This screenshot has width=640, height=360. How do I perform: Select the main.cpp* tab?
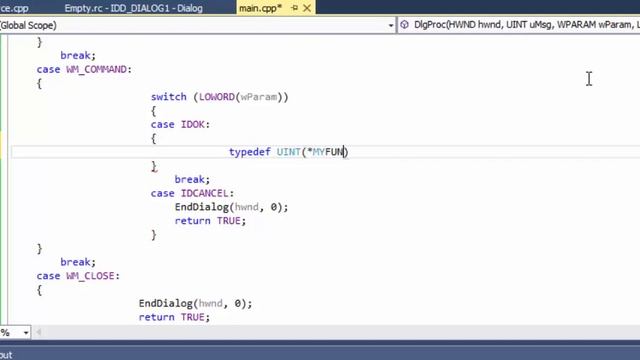[x=260, y=8]
